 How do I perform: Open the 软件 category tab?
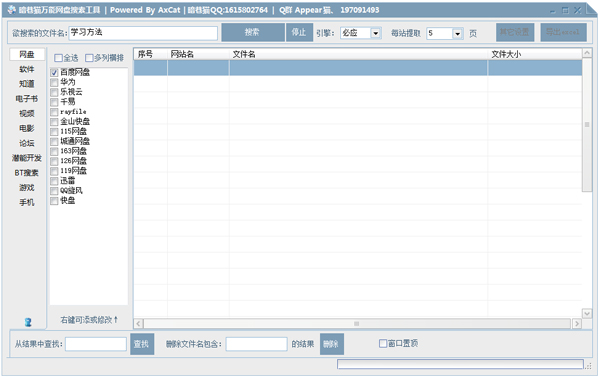[27, 69]
